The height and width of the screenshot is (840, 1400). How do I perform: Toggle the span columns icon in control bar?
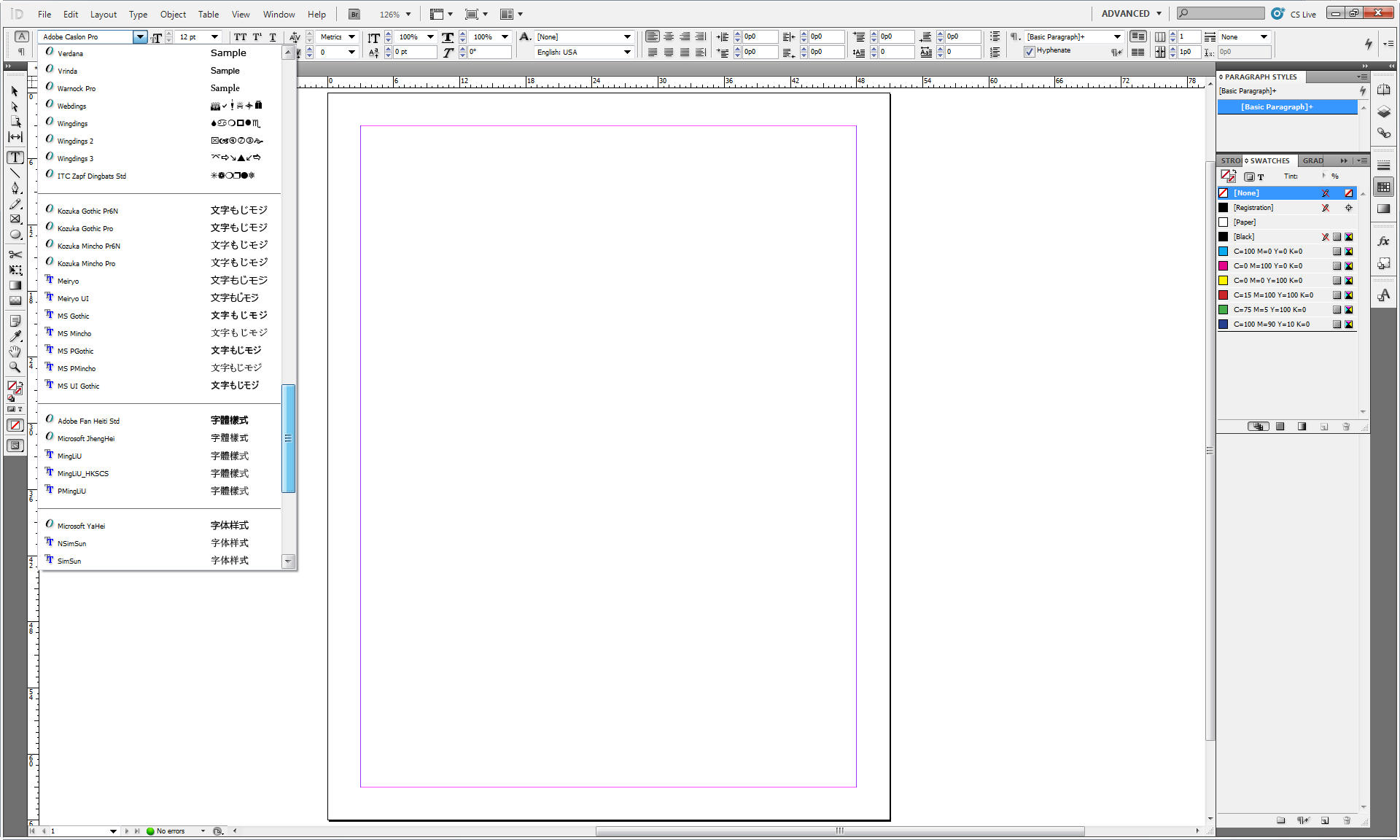coord(1210,36)
